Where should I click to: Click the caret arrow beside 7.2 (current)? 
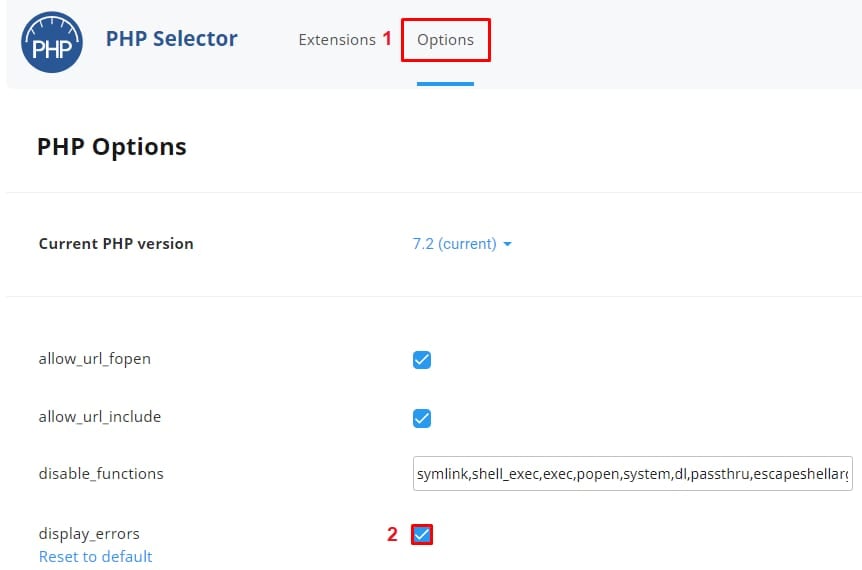508,244
